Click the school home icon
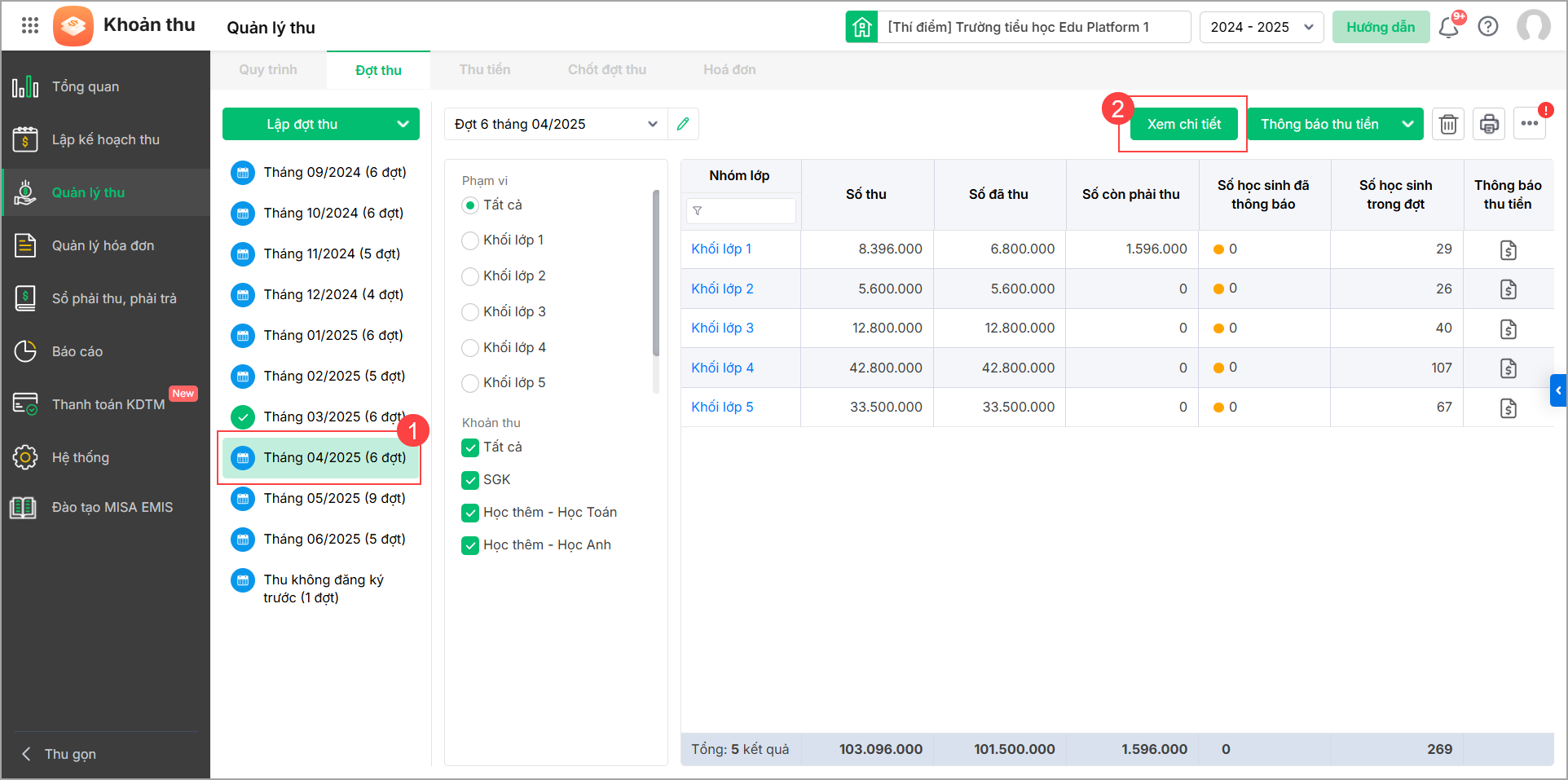The height and width of the screenshot is (780, 1568). (x=861, y=27)
